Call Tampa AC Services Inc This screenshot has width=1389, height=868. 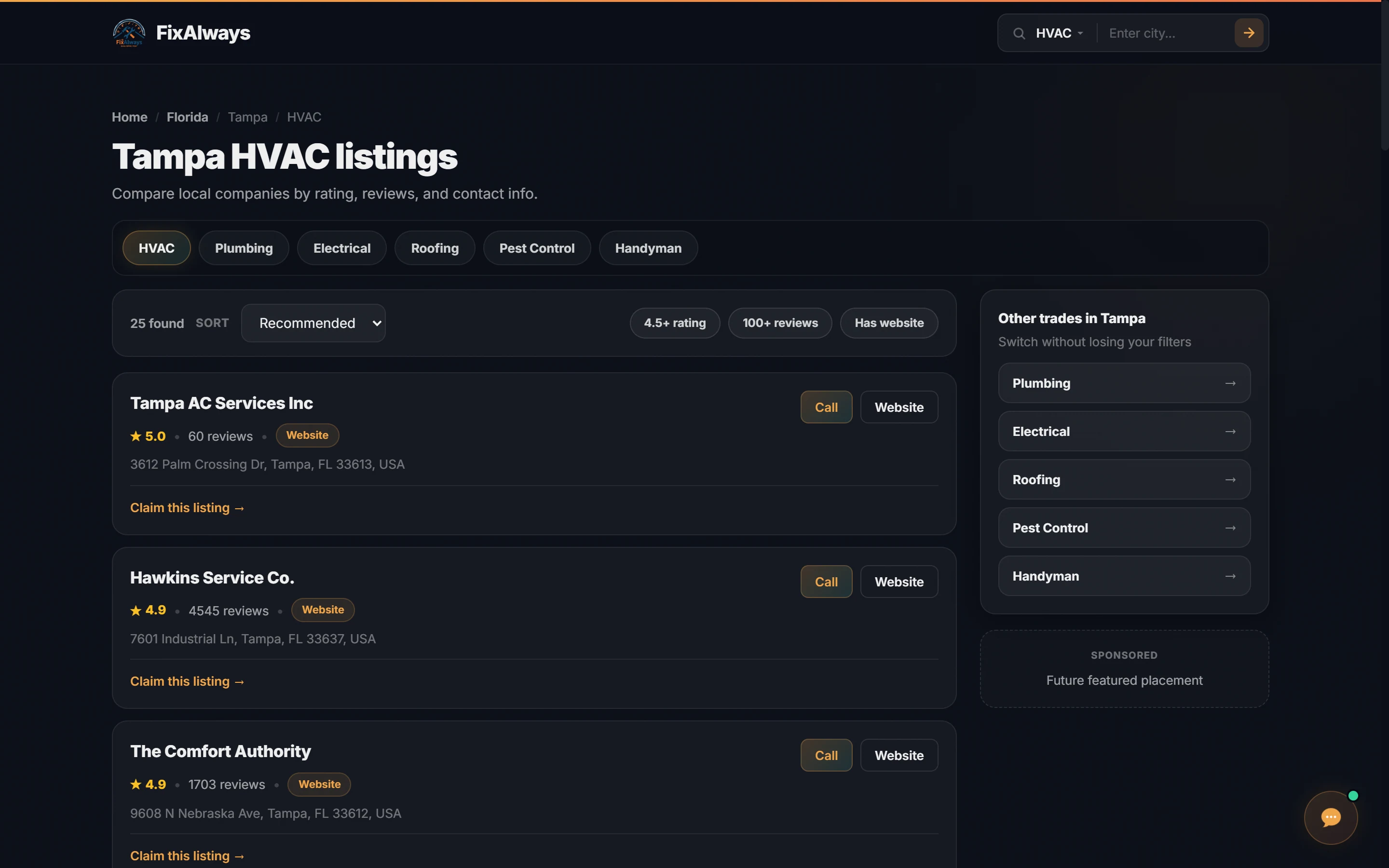click(826, 407)
